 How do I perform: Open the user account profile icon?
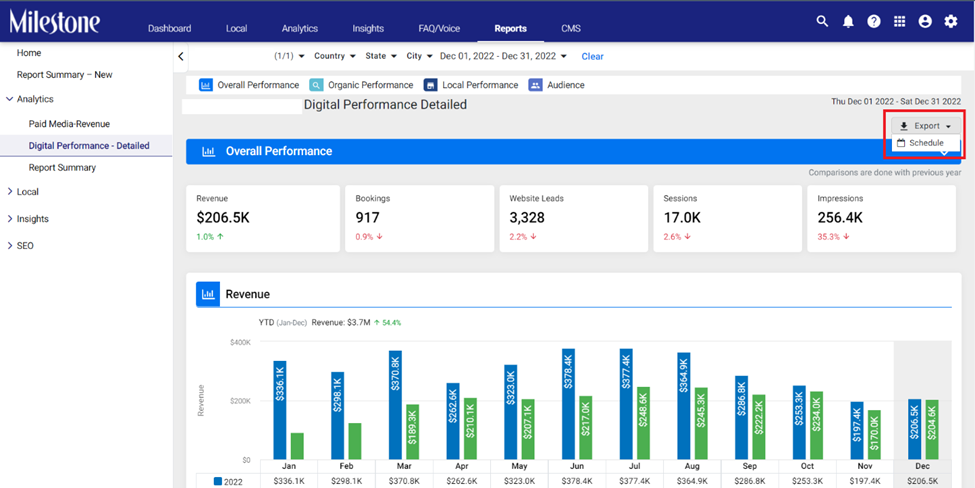pyautogui.click(x=925, y=22)
